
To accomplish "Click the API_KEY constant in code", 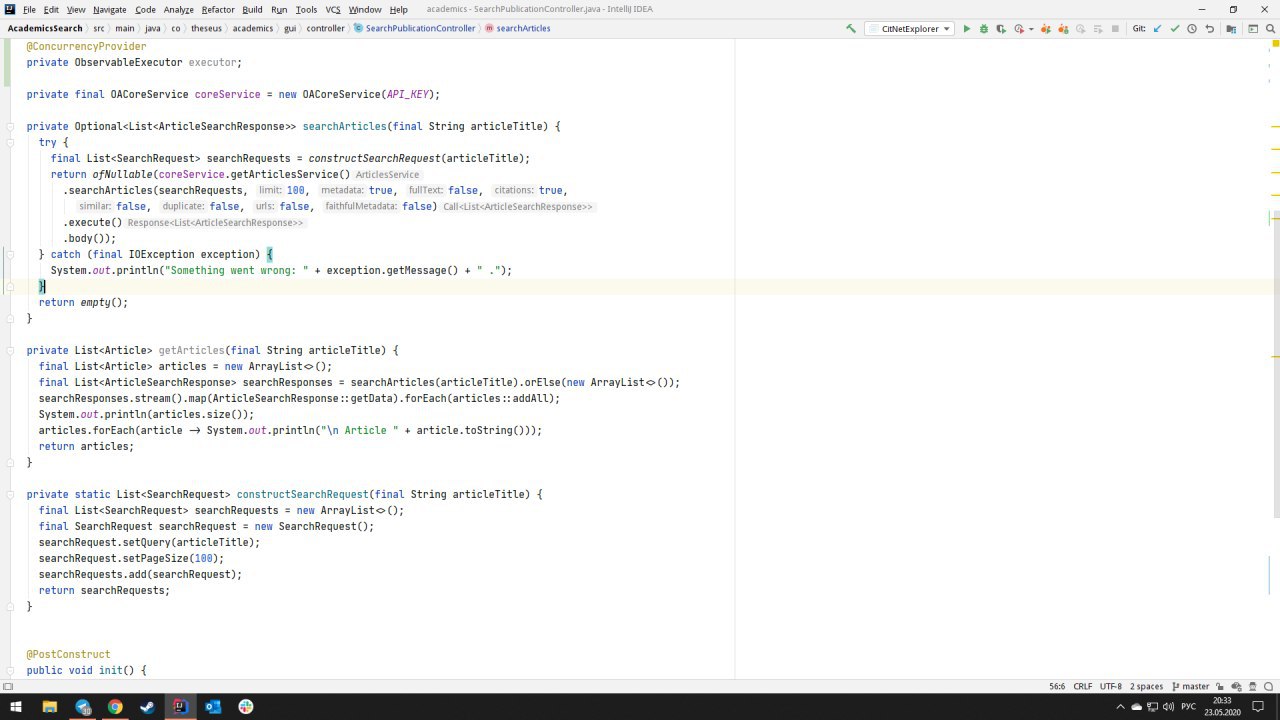I will coord(407,94).
